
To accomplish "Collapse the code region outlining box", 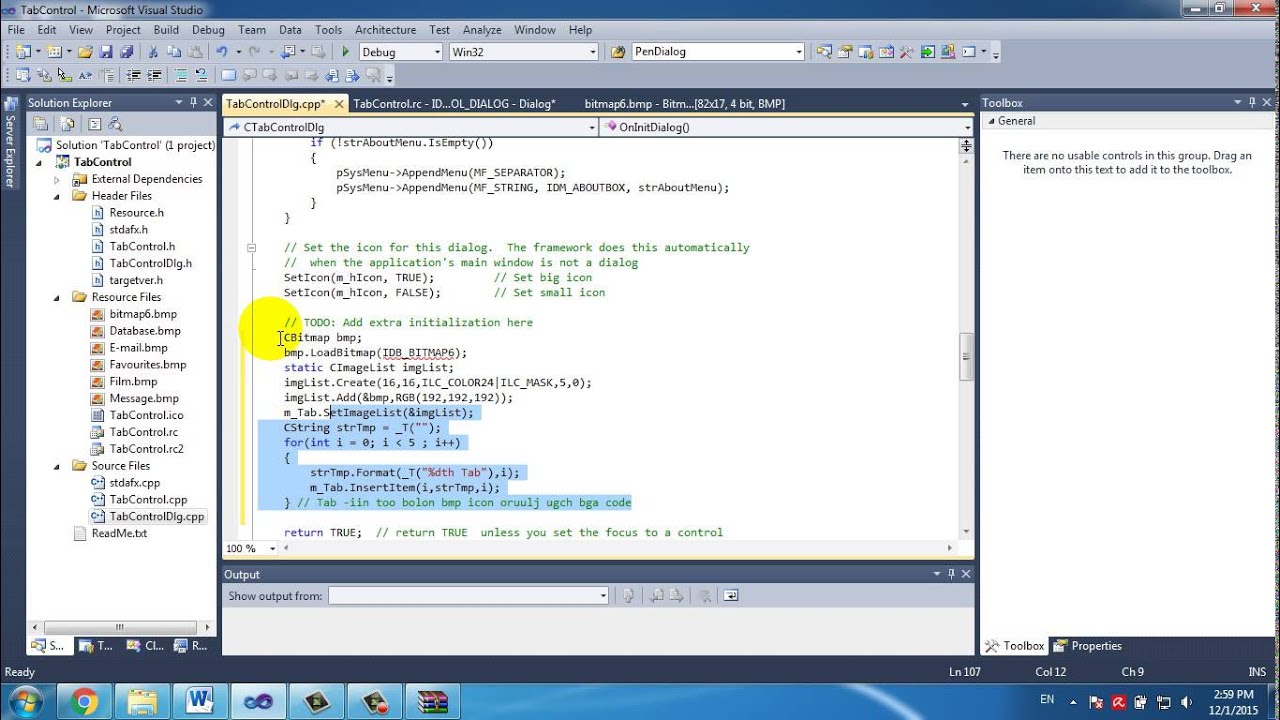I will 252,247.
